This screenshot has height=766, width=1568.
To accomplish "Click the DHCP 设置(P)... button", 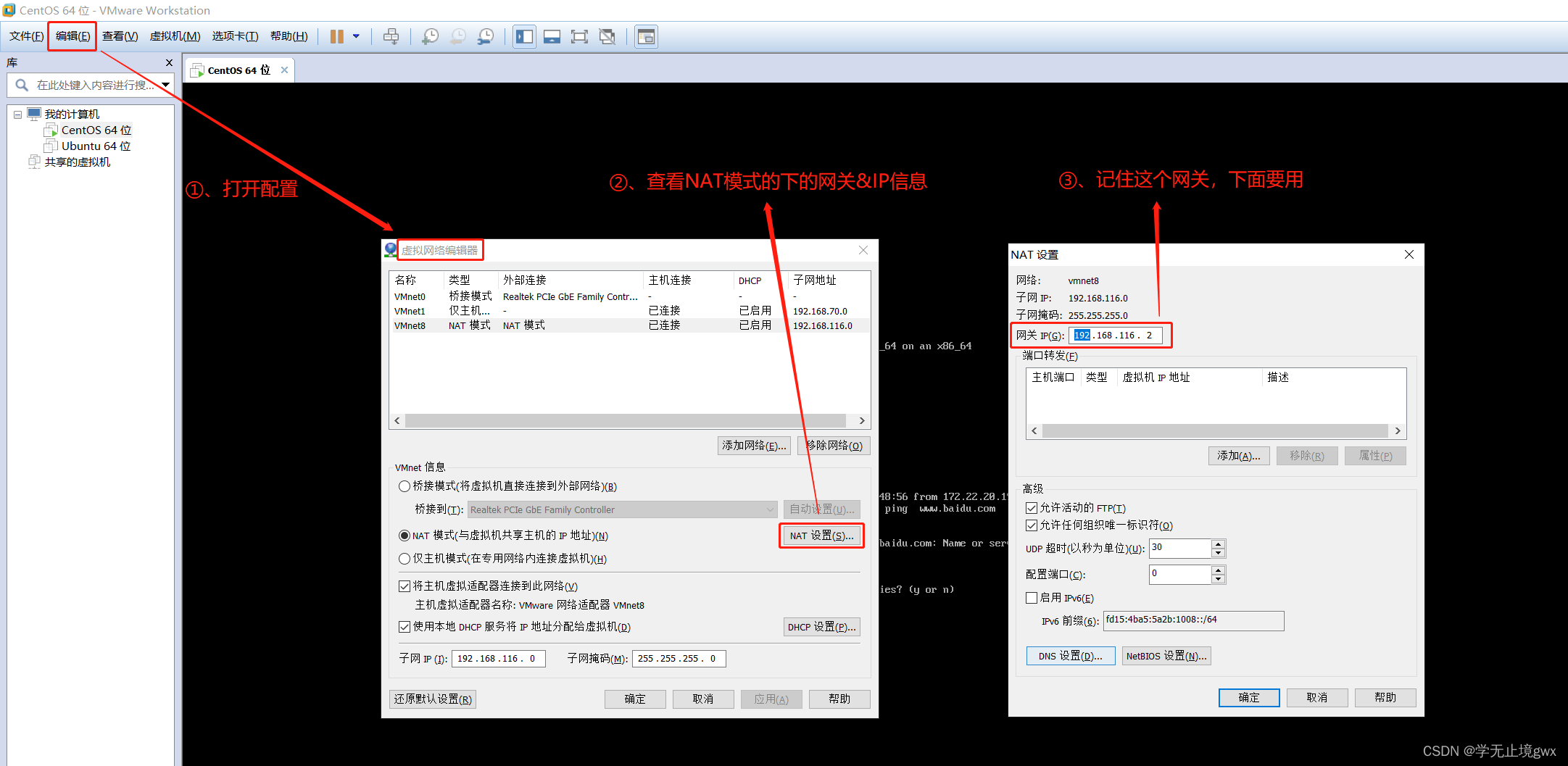I will [x=821, y=627].
